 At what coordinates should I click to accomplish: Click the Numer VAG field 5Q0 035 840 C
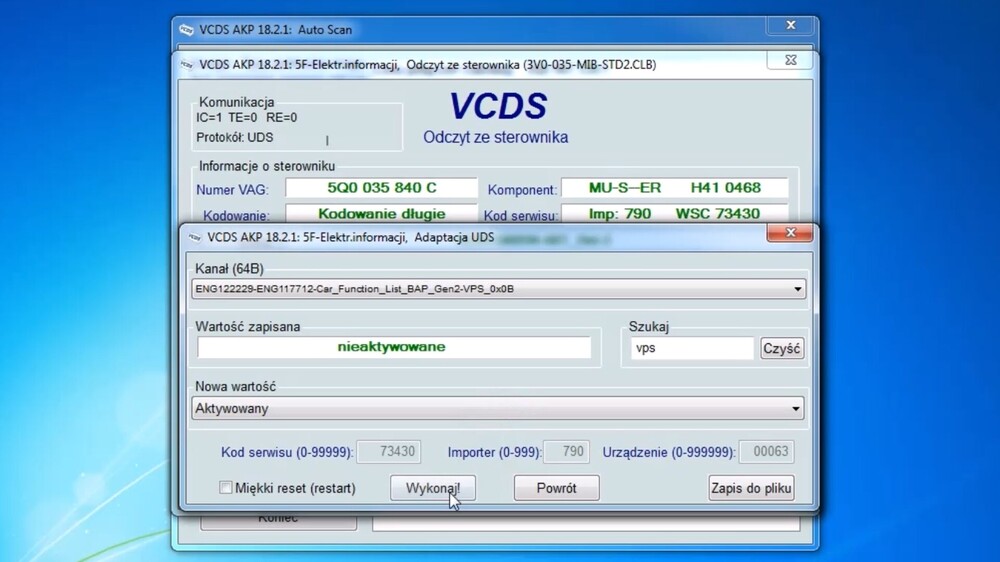pyautogui.click(x=381, y=188)
